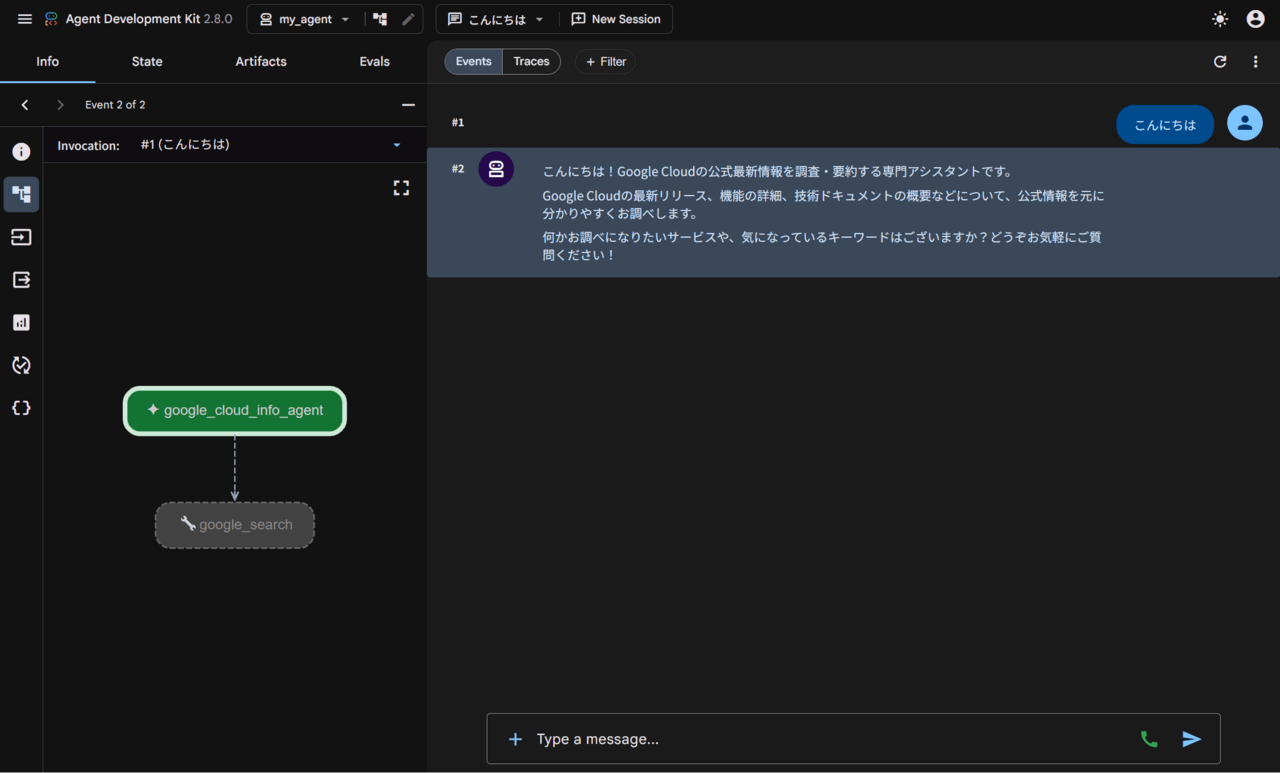
Task: Switch to the Info tab
Action: [x=48, y=61]
